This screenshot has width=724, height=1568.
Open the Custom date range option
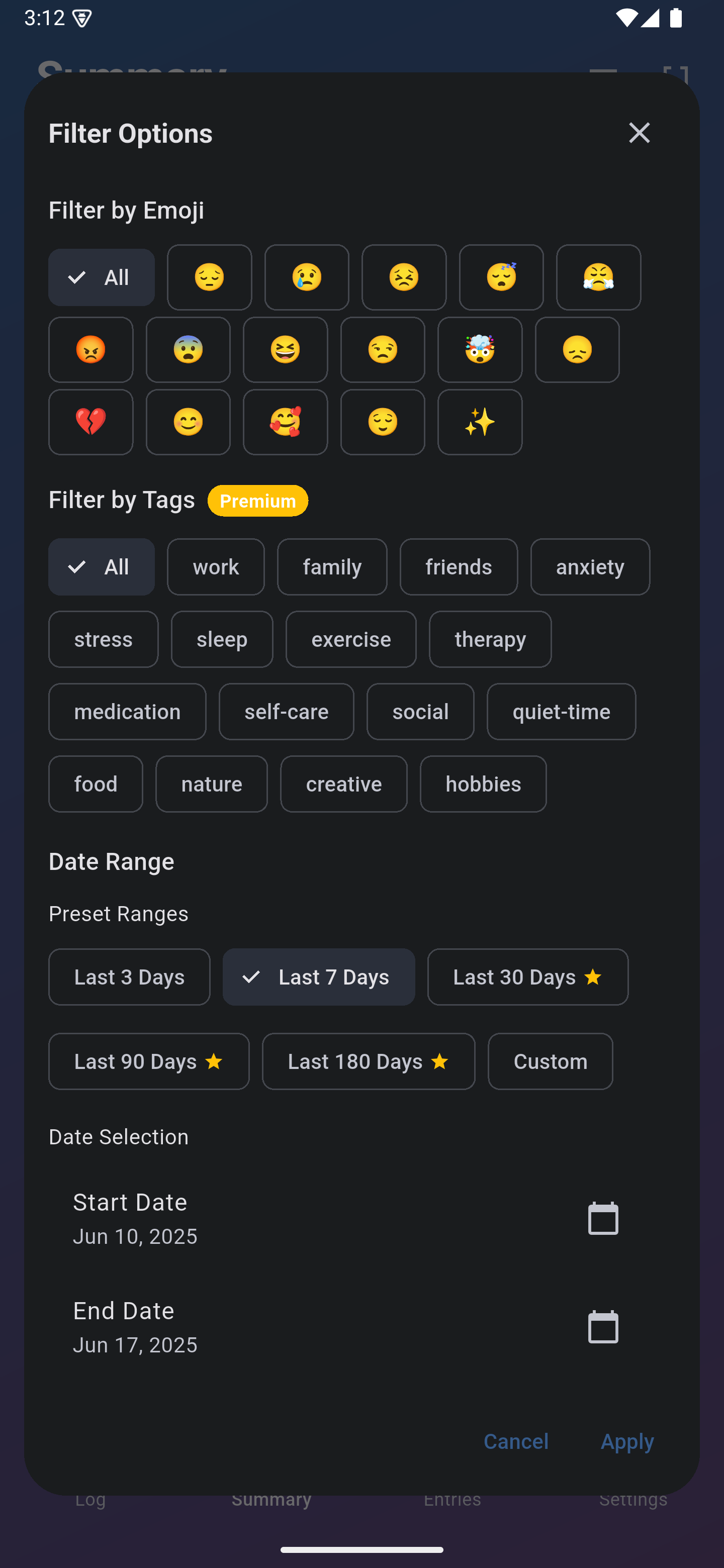tap(550, 1061)
